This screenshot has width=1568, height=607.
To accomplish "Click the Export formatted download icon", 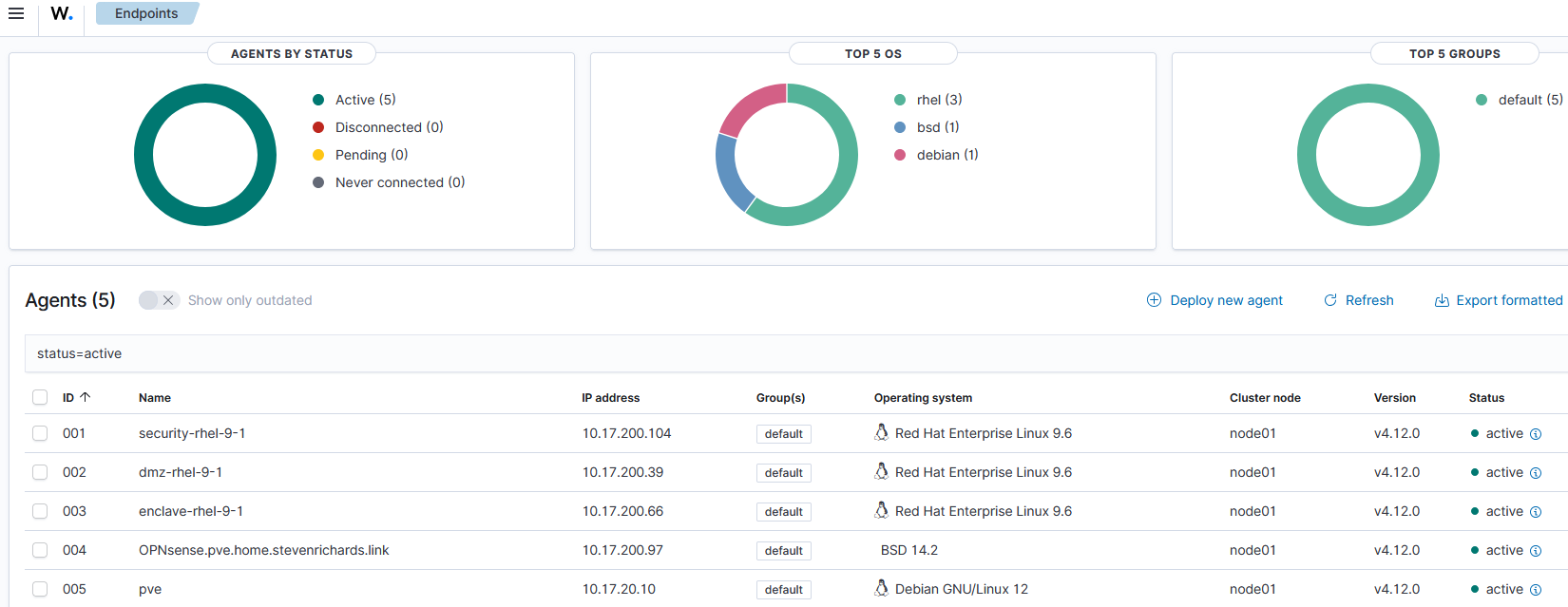I will 1442,300.
